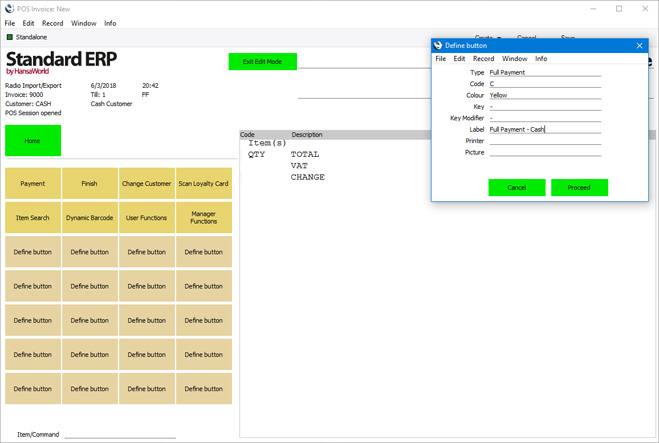Click Cancel in Define button dialog
Viewport: 659px width, 443px height.
(517, 187)
